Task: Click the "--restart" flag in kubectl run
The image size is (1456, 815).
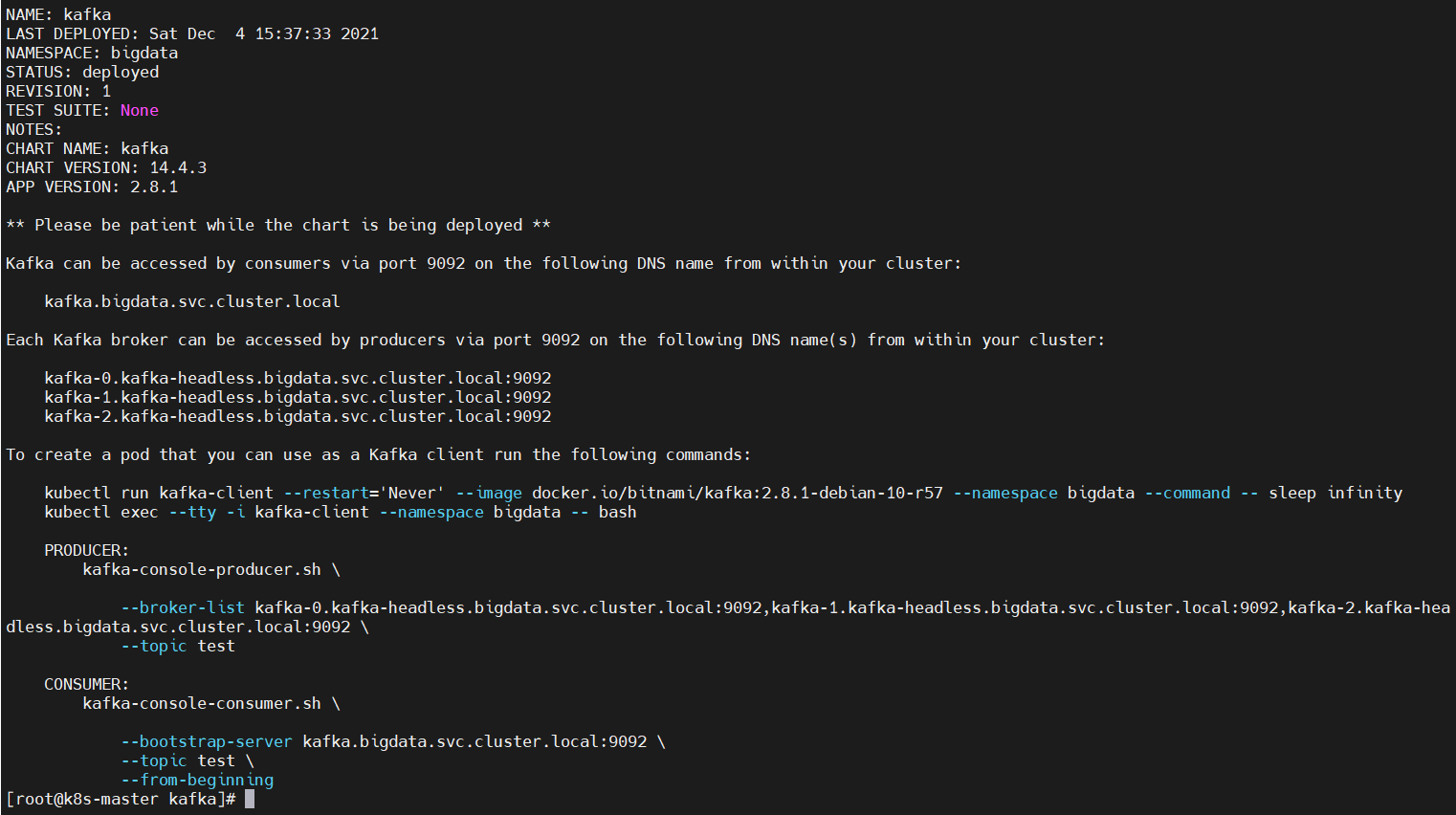Action: (x=326, y=493)
